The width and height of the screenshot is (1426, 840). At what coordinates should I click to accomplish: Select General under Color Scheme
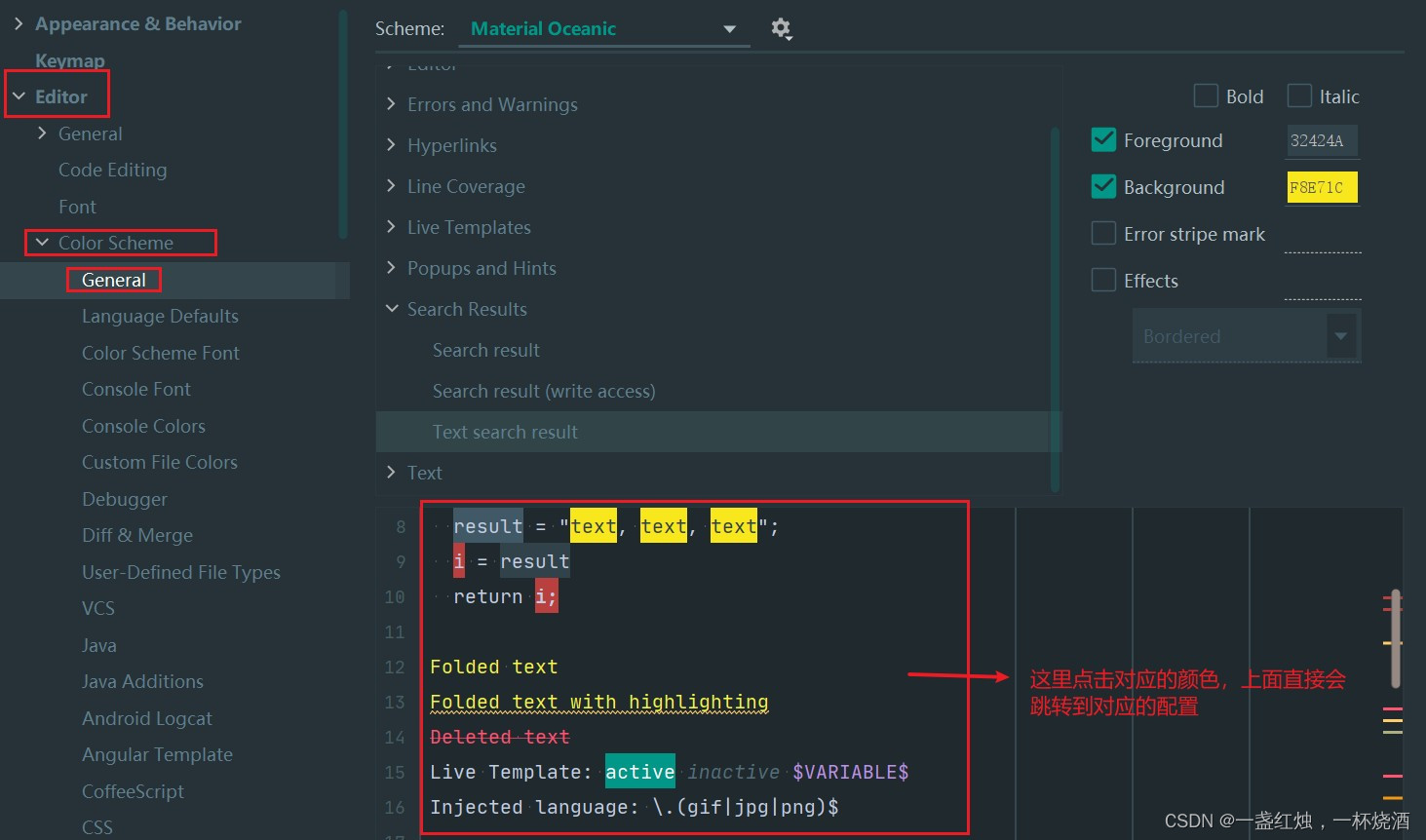tap(114, 280)
